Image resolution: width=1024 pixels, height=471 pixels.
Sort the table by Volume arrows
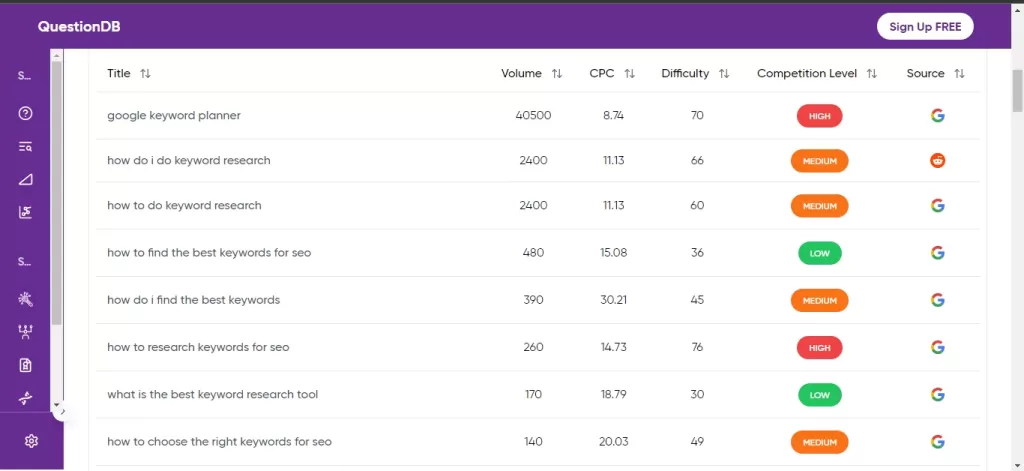pos(557,74)
